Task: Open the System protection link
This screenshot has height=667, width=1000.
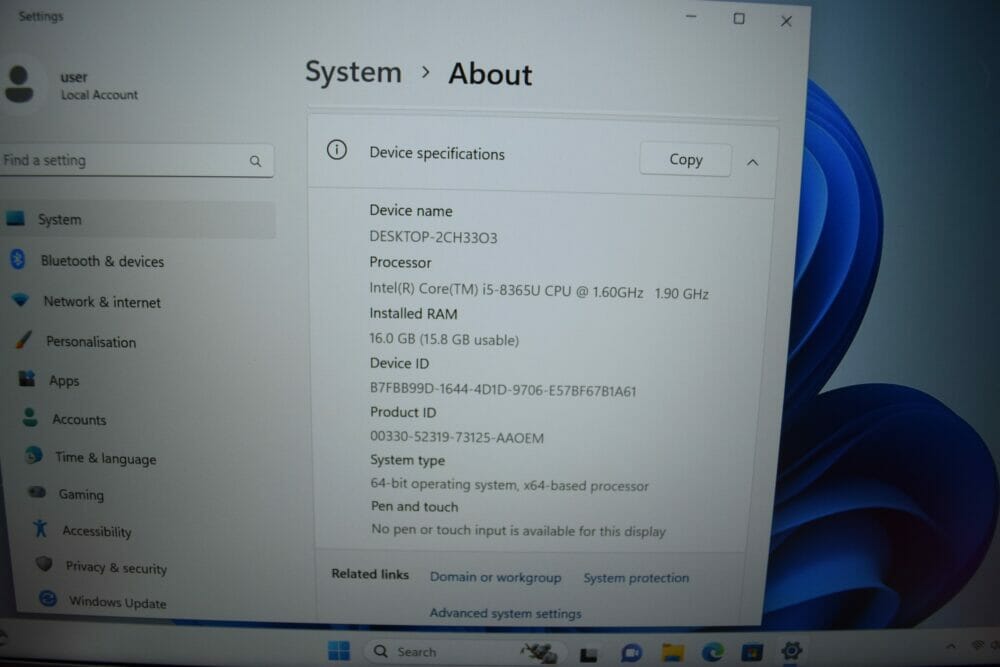Action: (636, 578)
